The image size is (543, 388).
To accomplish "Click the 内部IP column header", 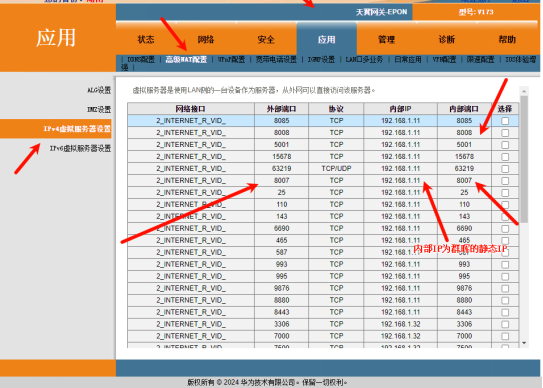I will (x=400, y=109).
